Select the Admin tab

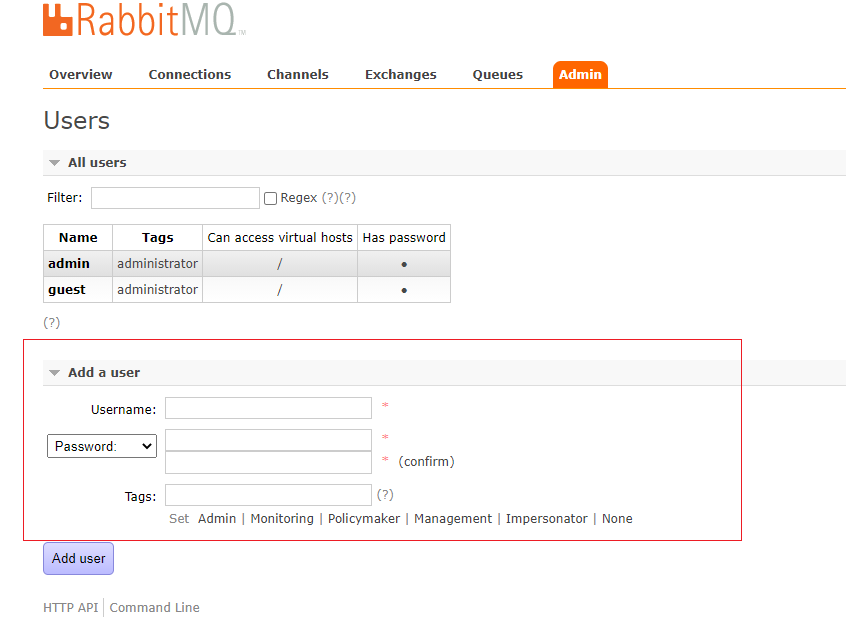[x=580, y=74]
